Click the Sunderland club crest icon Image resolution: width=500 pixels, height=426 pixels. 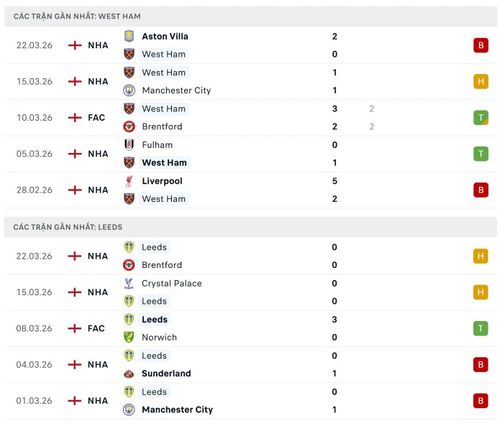[x=129, y=373]
